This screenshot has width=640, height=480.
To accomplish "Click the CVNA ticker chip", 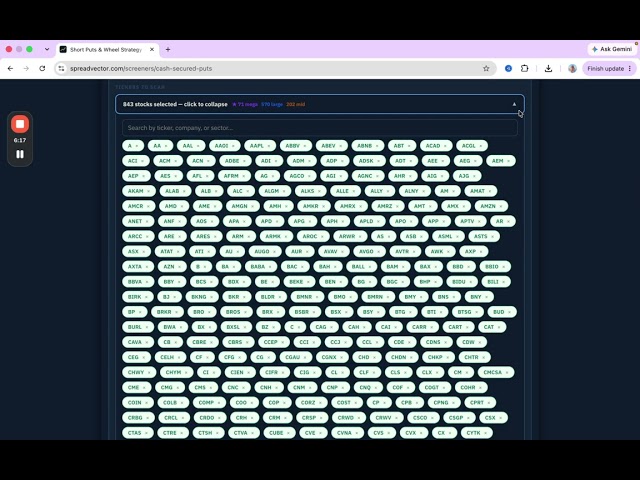I will [347, 433].
